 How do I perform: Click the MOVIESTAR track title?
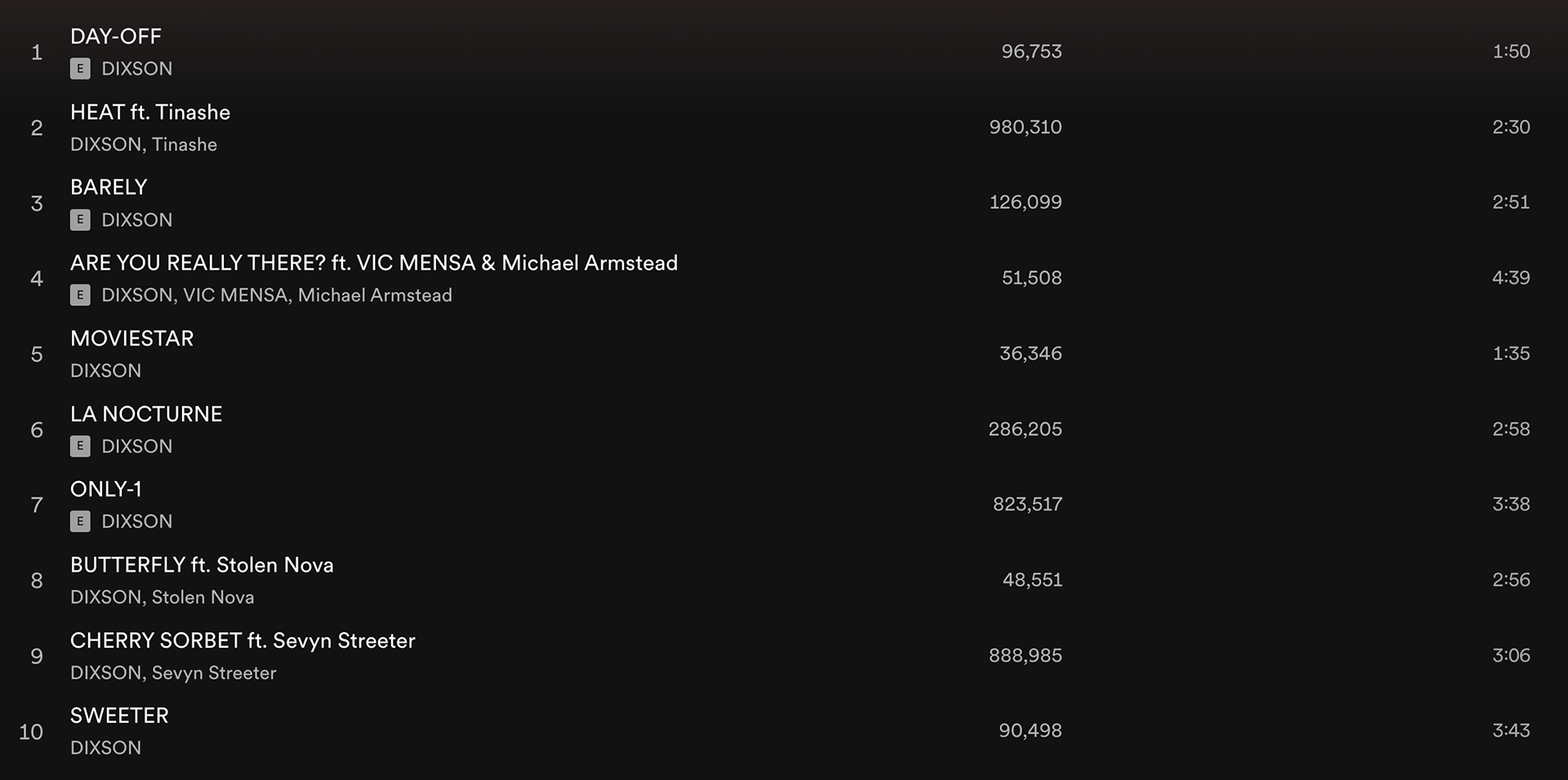pos(132,338)
